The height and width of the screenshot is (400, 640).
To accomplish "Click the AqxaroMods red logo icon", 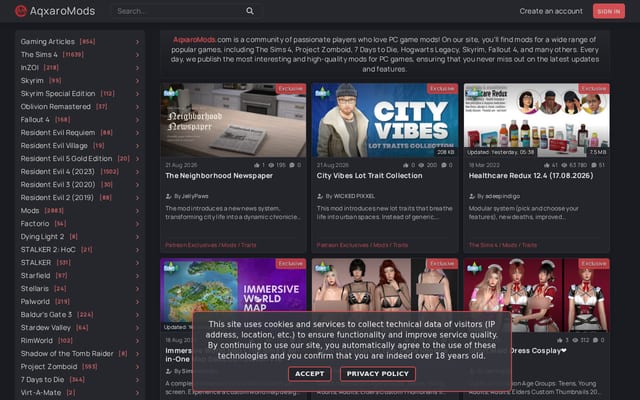I will pyautogui.click(x=21, y=11).
